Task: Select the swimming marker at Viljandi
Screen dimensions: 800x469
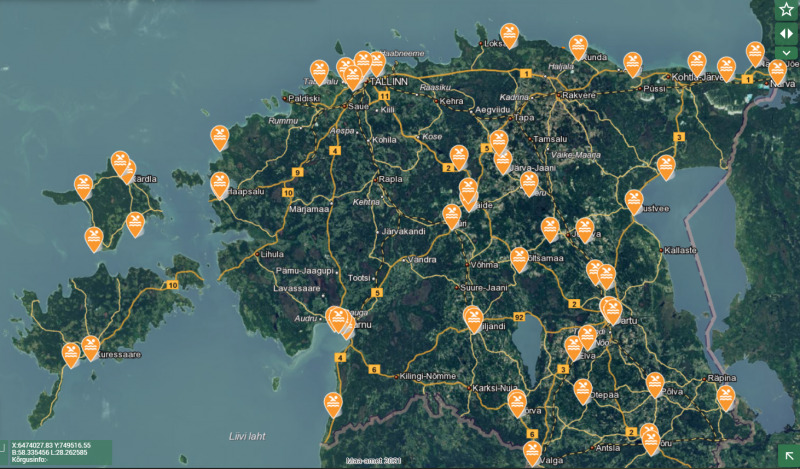Action: tap(473, 318)
